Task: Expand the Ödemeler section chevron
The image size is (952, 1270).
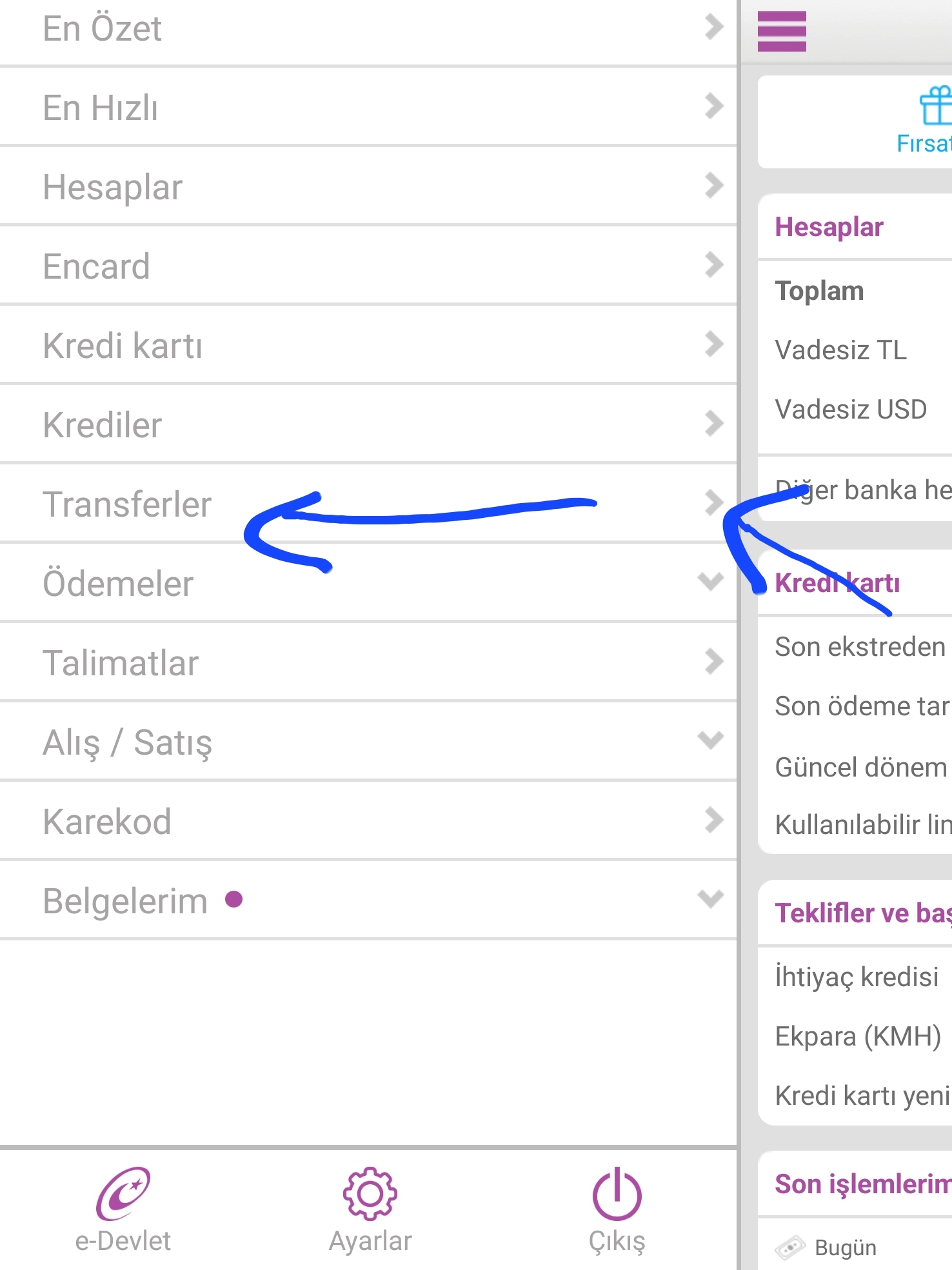Action: pyautogui.click(x=711, y=581)
